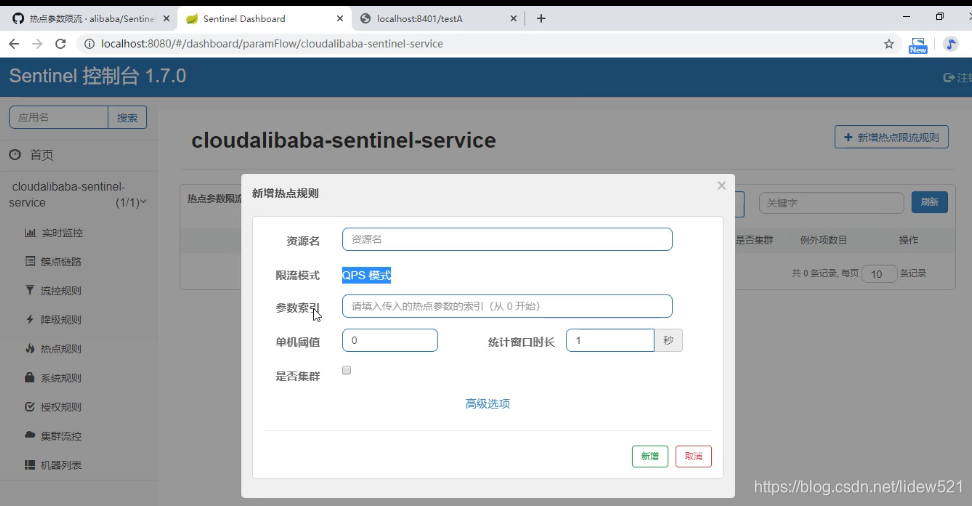Click the 首页 clock icon
972x506 pixels.
[15, 155]
